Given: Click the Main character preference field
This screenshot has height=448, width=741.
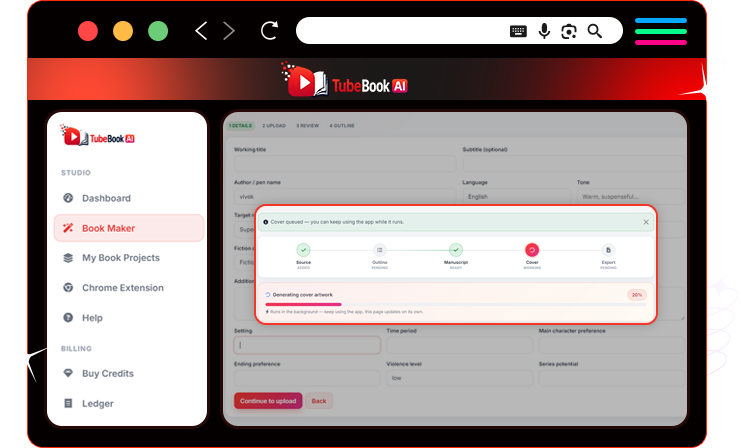Looking at the screenshot, I should [x=612, y=345].
